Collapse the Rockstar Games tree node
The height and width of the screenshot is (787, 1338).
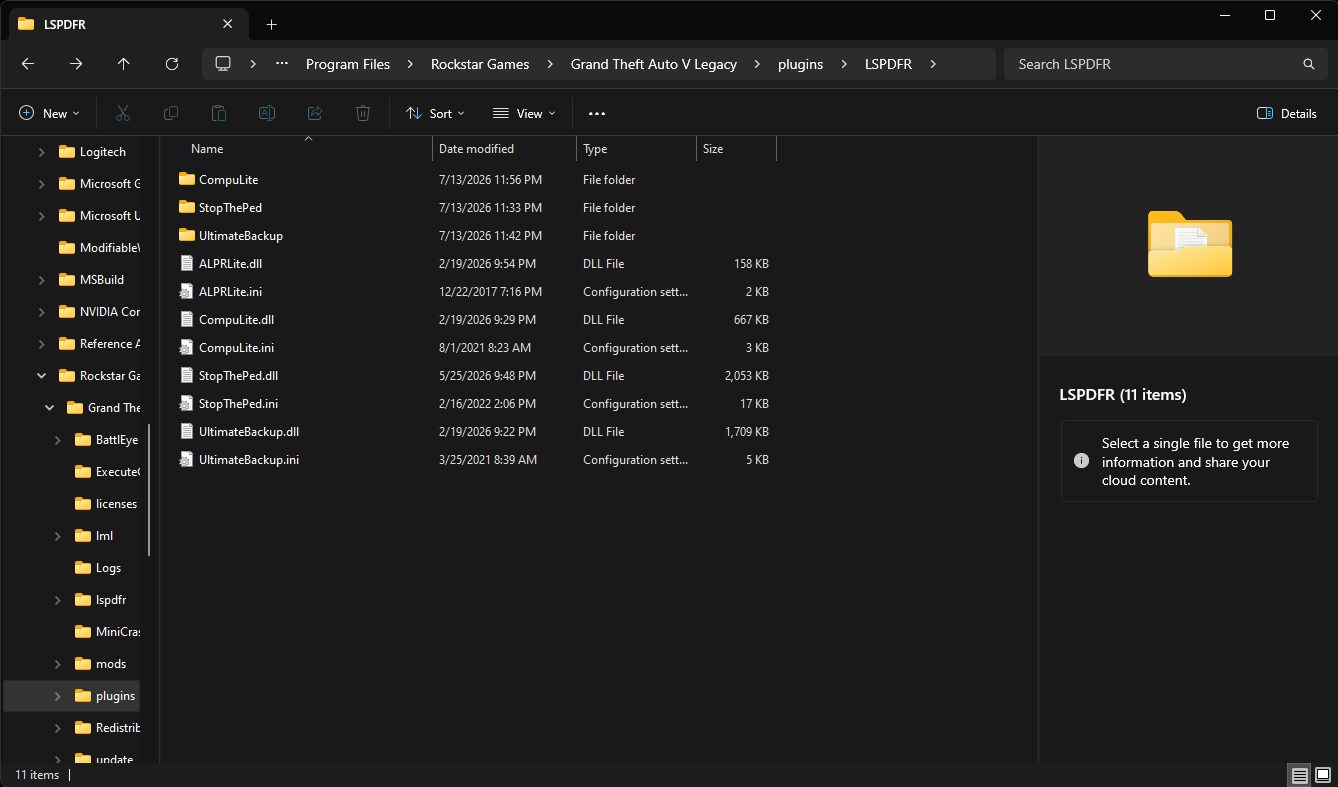click(41, 376)
